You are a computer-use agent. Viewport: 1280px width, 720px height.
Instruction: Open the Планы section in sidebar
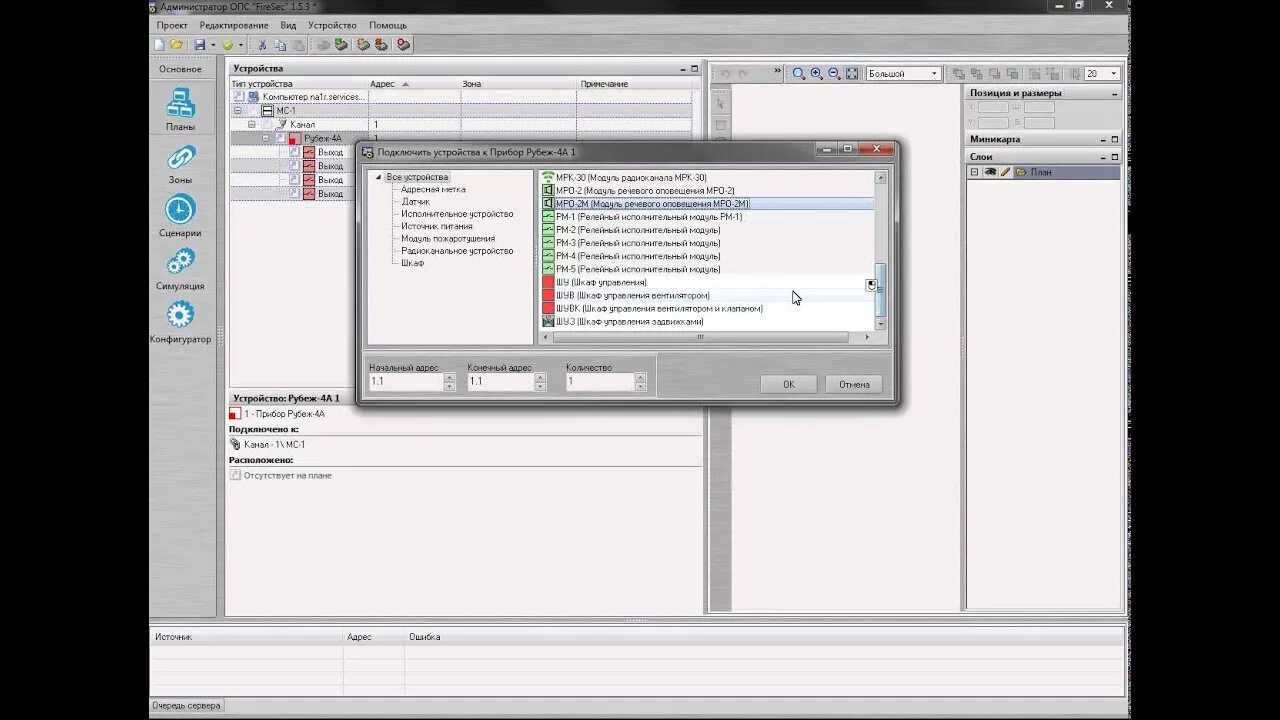coord(181,110)
